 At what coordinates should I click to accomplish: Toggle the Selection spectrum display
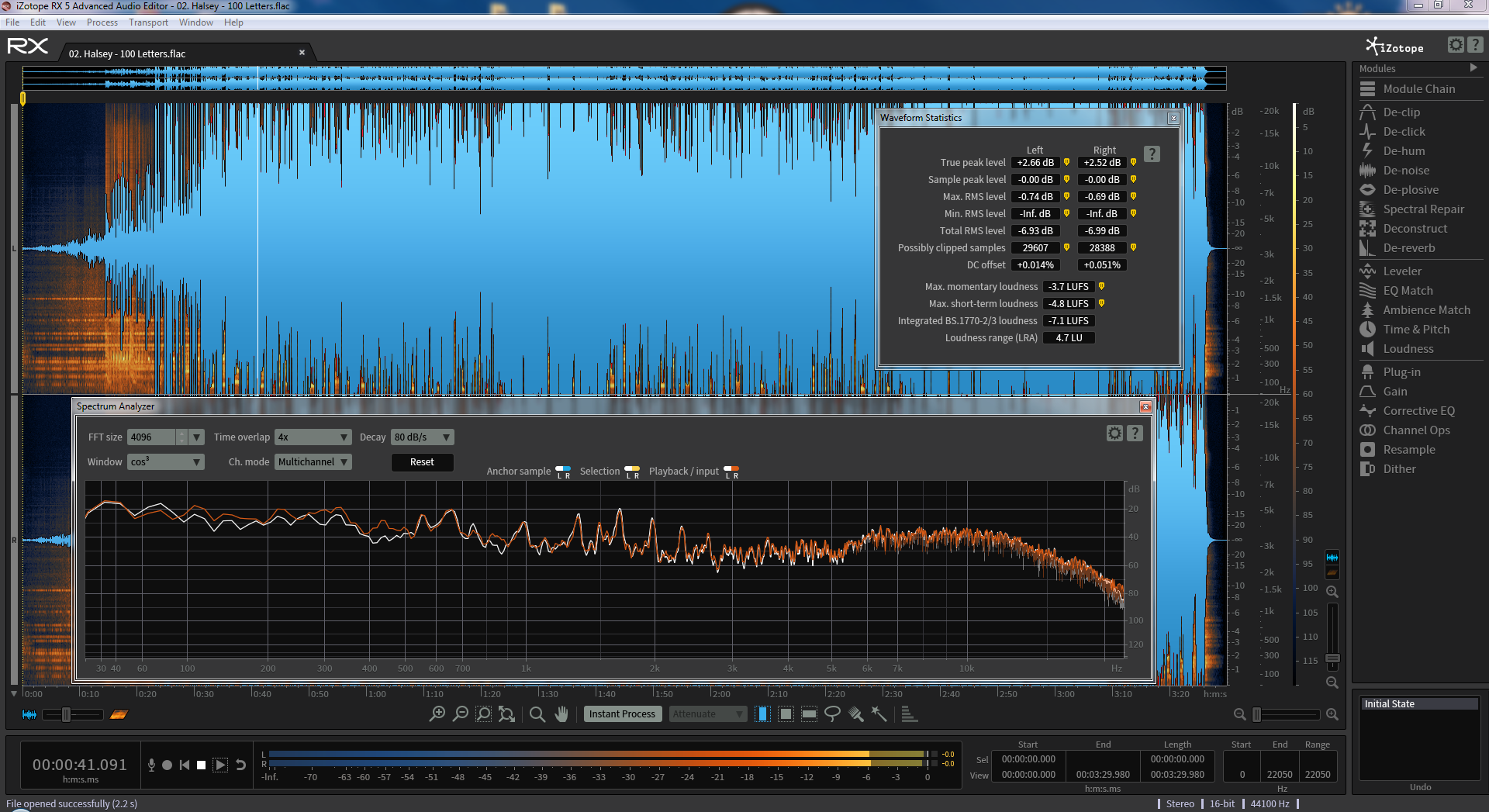[x=632, y=470]
